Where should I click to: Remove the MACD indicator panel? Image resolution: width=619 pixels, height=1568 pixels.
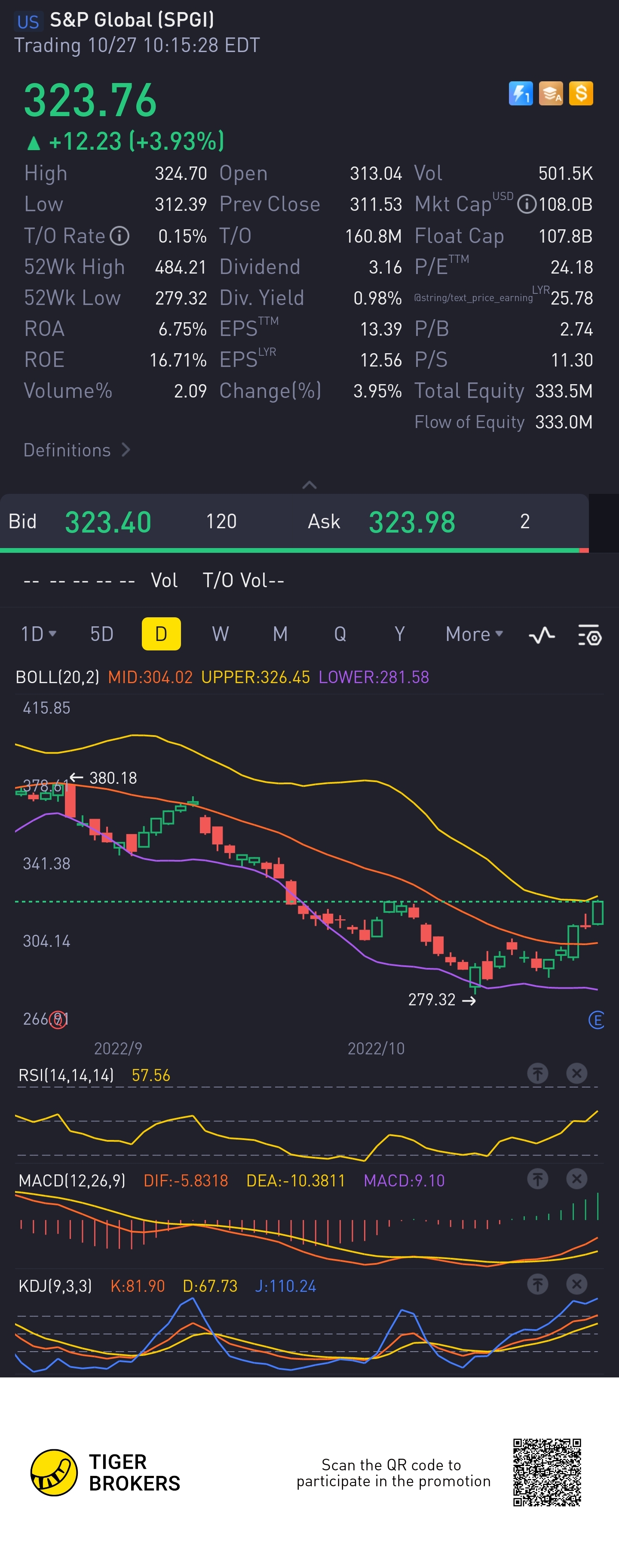coord(576,1179)
